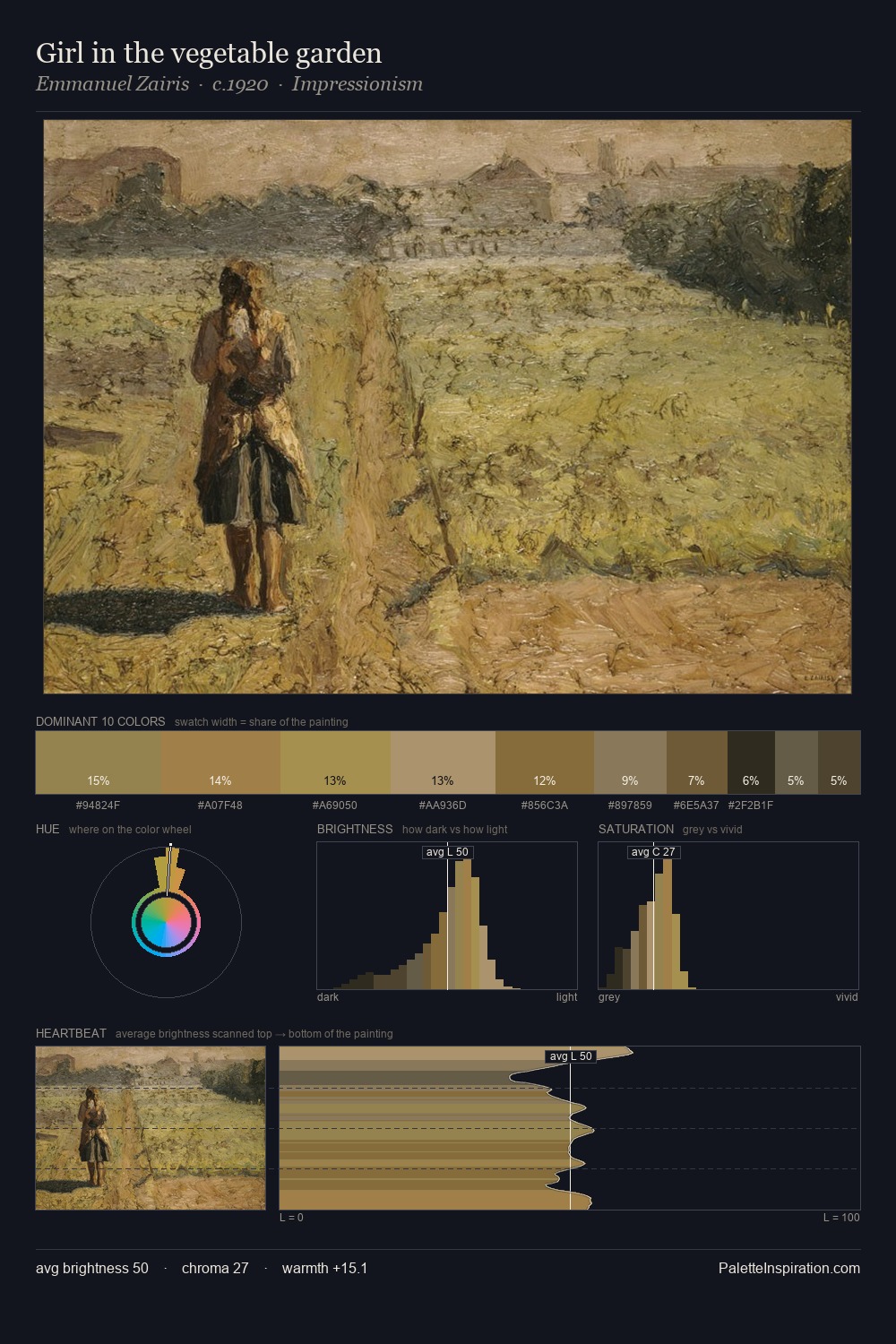Click the 'avg L 50' marker in Heartbeat chart

click(x=571, y=1055)
